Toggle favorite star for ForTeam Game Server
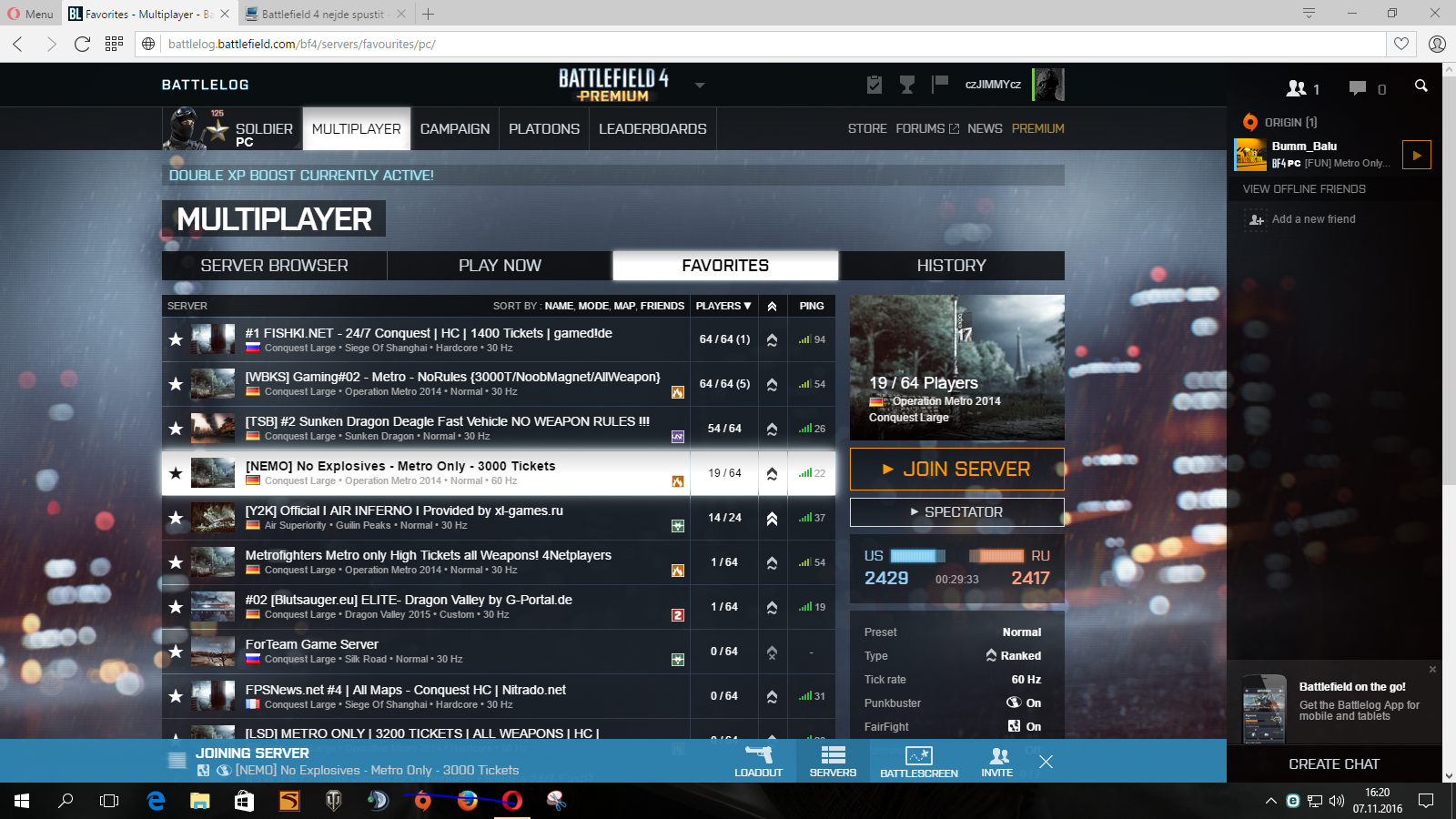The height and width of the screenshot is (819, 1456). point(176,652)
